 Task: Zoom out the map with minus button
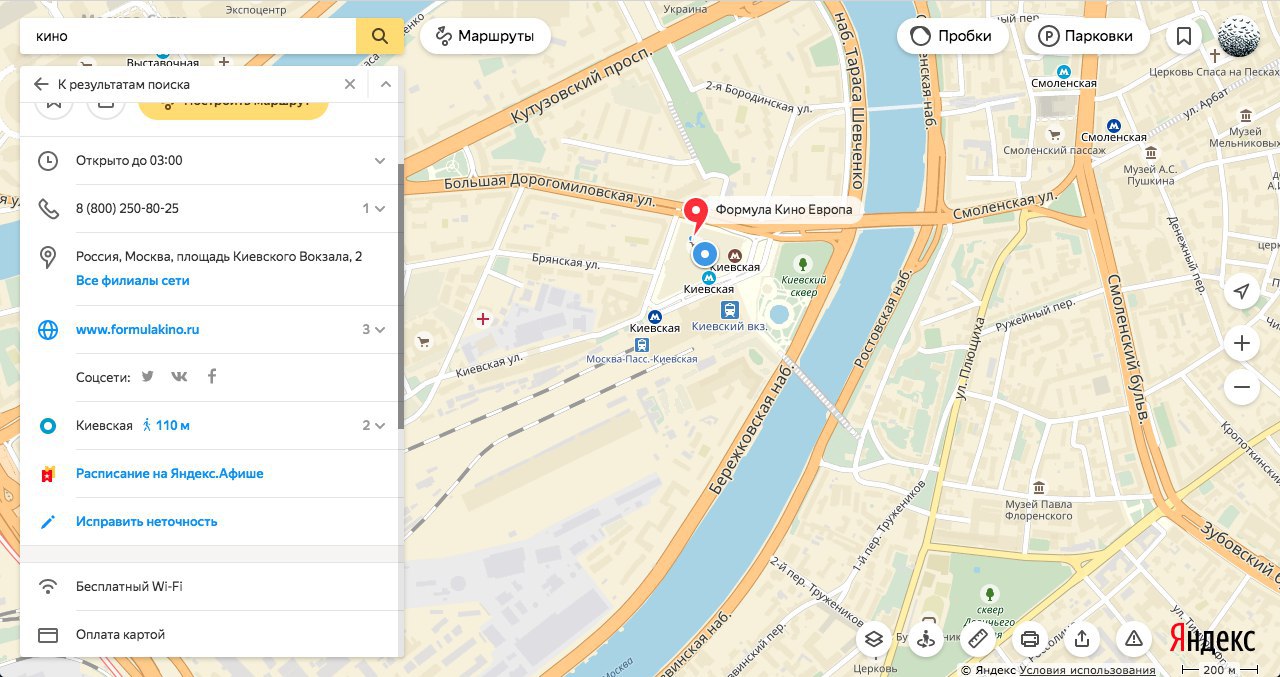tap(1241, 387)
